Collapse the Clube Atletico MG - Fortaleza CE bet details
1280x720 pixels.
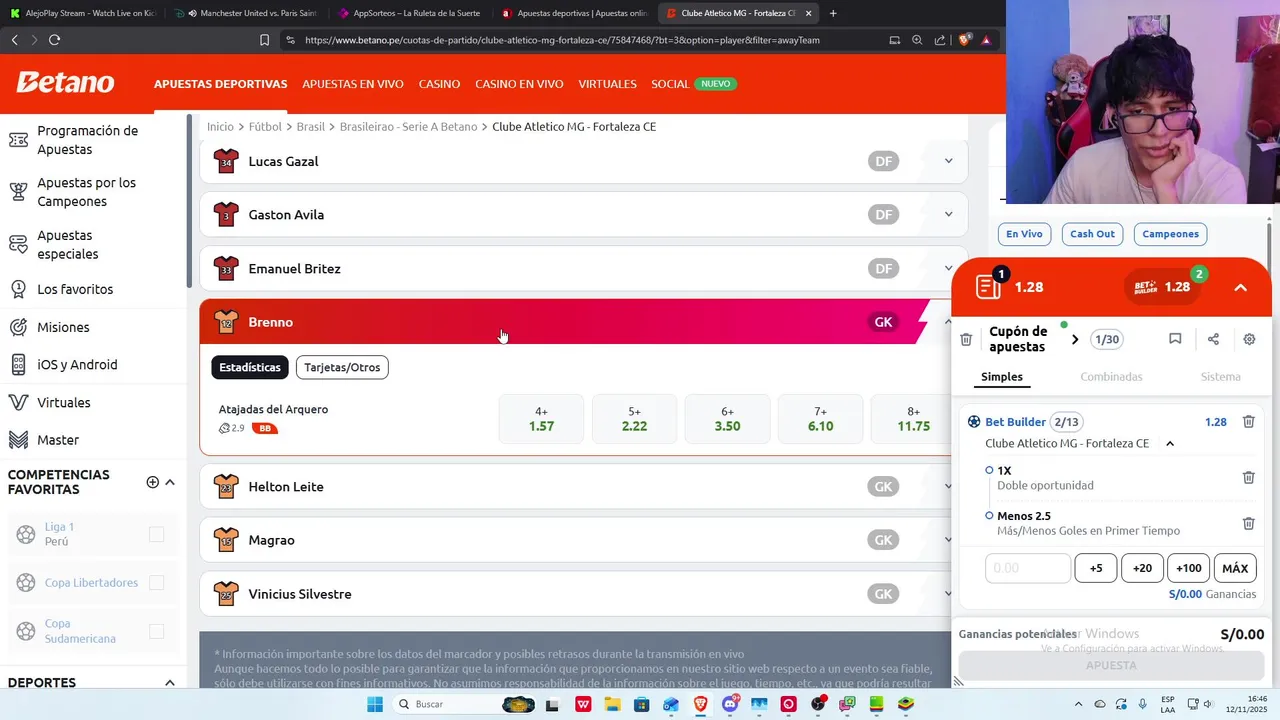pyautogui.click(x=1170, y=443)
